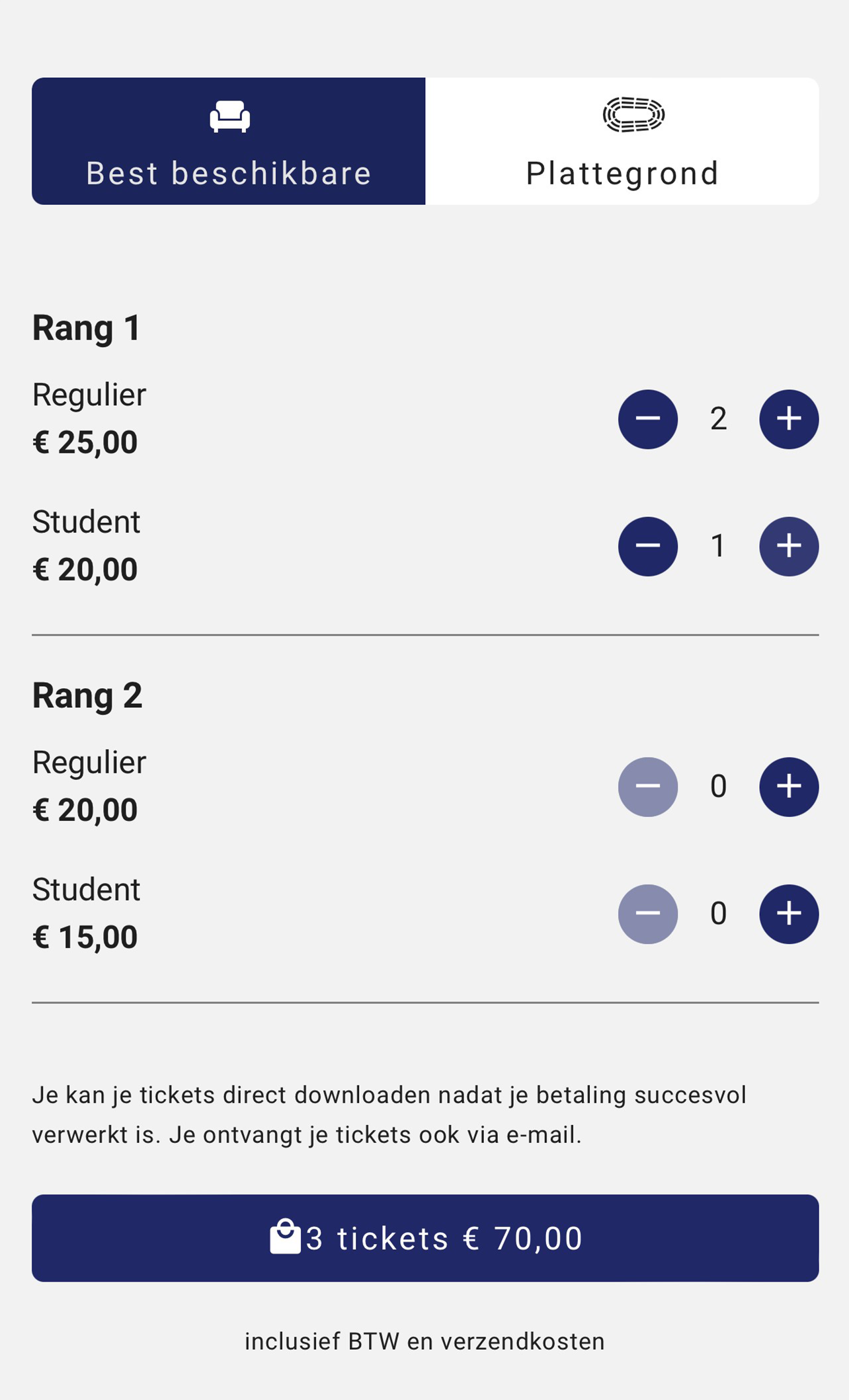Click the Rang 2 heading
This screenshot has height=1400, width=849.
(87, 695)
